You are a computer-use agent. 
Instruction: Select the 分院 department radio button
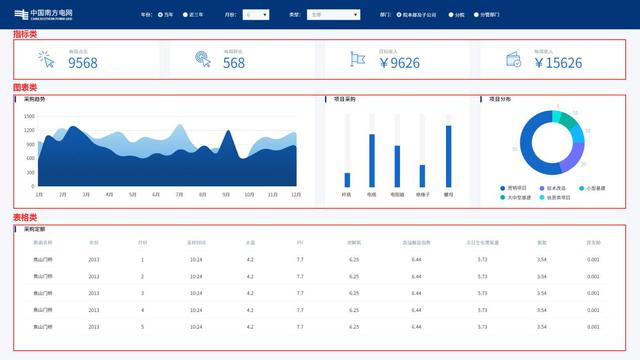click(x=451, y=15)
